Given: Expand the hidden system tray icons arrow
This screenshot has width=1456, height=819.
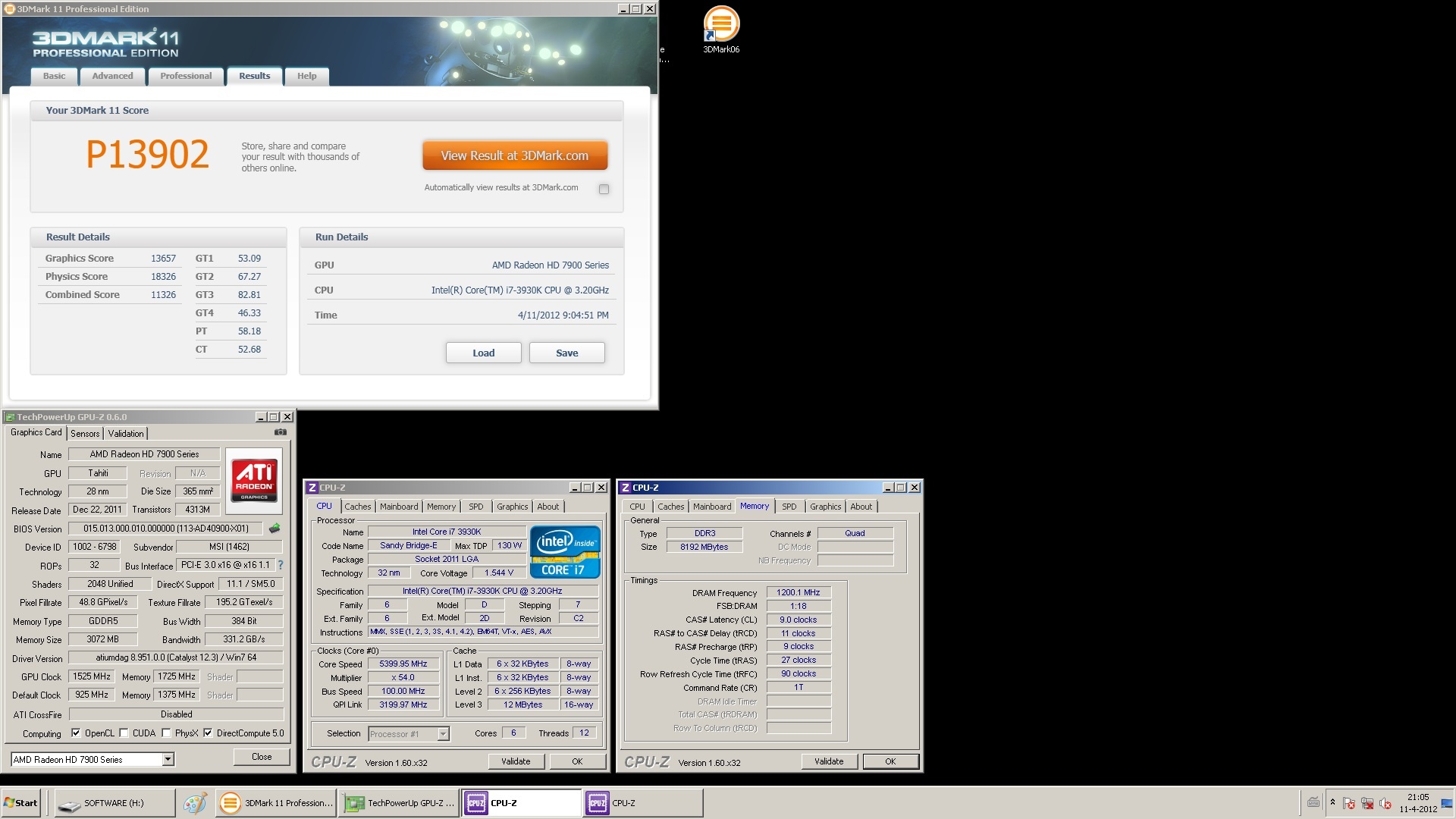Looking at the screenshot, I should 1332,802.
